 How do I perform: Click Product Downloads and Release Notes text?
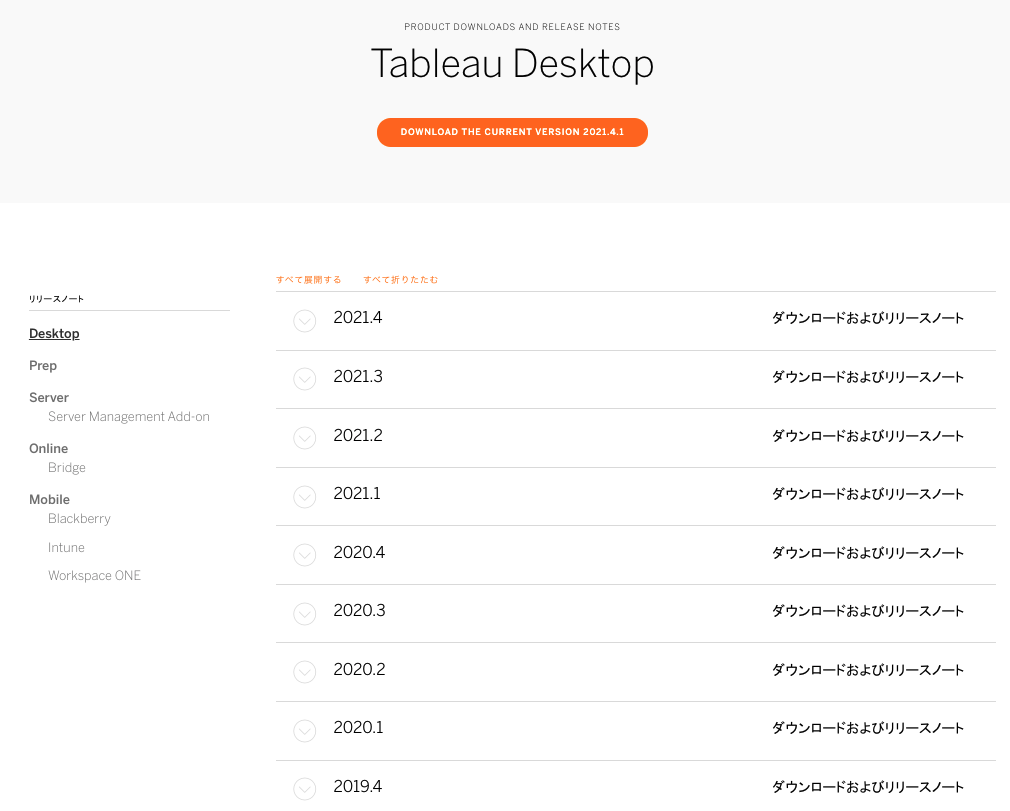[x=512, y=26]
